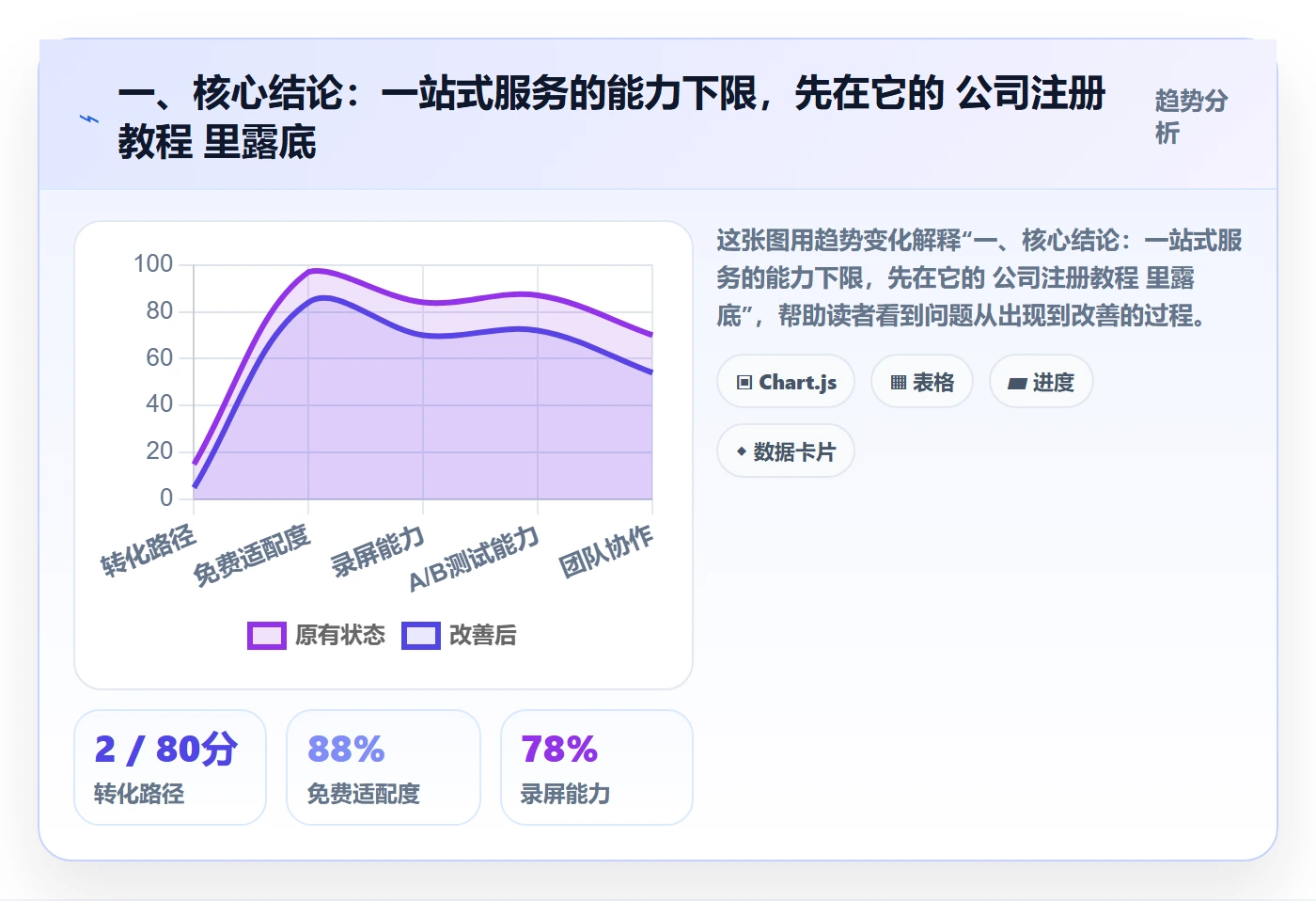Click the y-axis value 60
This screenshot has height=901, width=1316.
(x=160, y=357)
